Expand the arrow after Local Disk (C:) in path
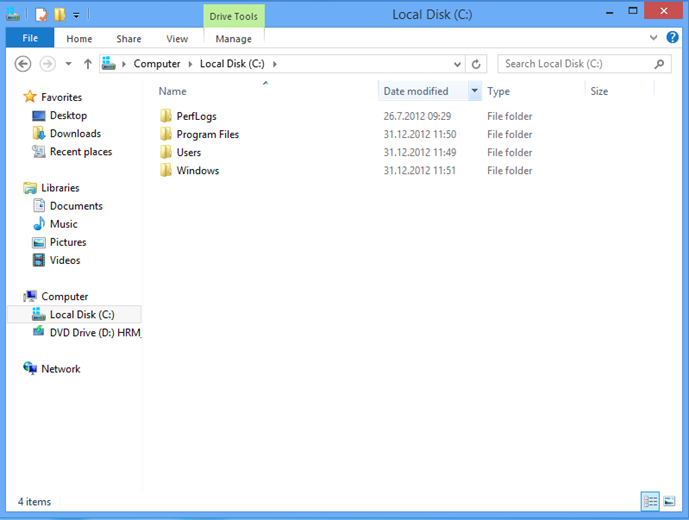This screenshot has width=689, height=520. [x=275, y=64]
